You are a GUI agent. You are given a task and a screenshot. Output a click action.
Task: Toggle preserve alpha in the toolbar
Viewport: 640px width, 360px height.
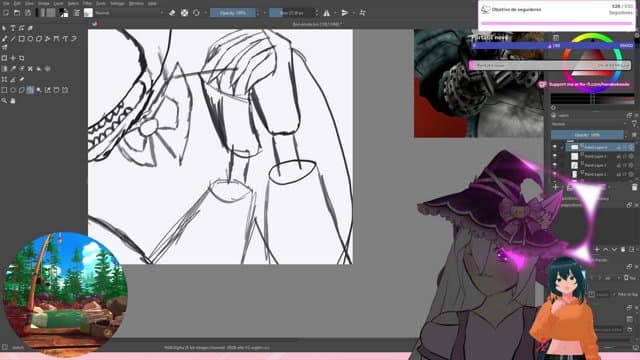tap(184, 13)
